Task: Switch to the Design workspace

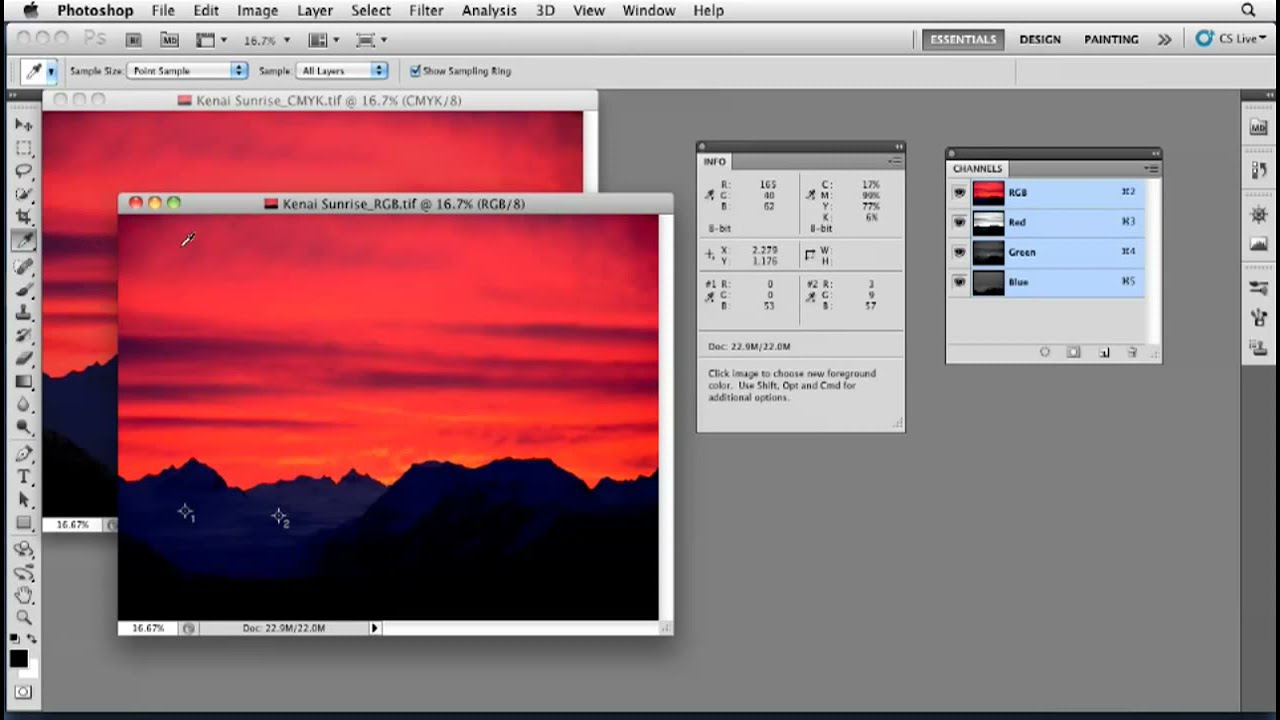Action: (1040, 40)
